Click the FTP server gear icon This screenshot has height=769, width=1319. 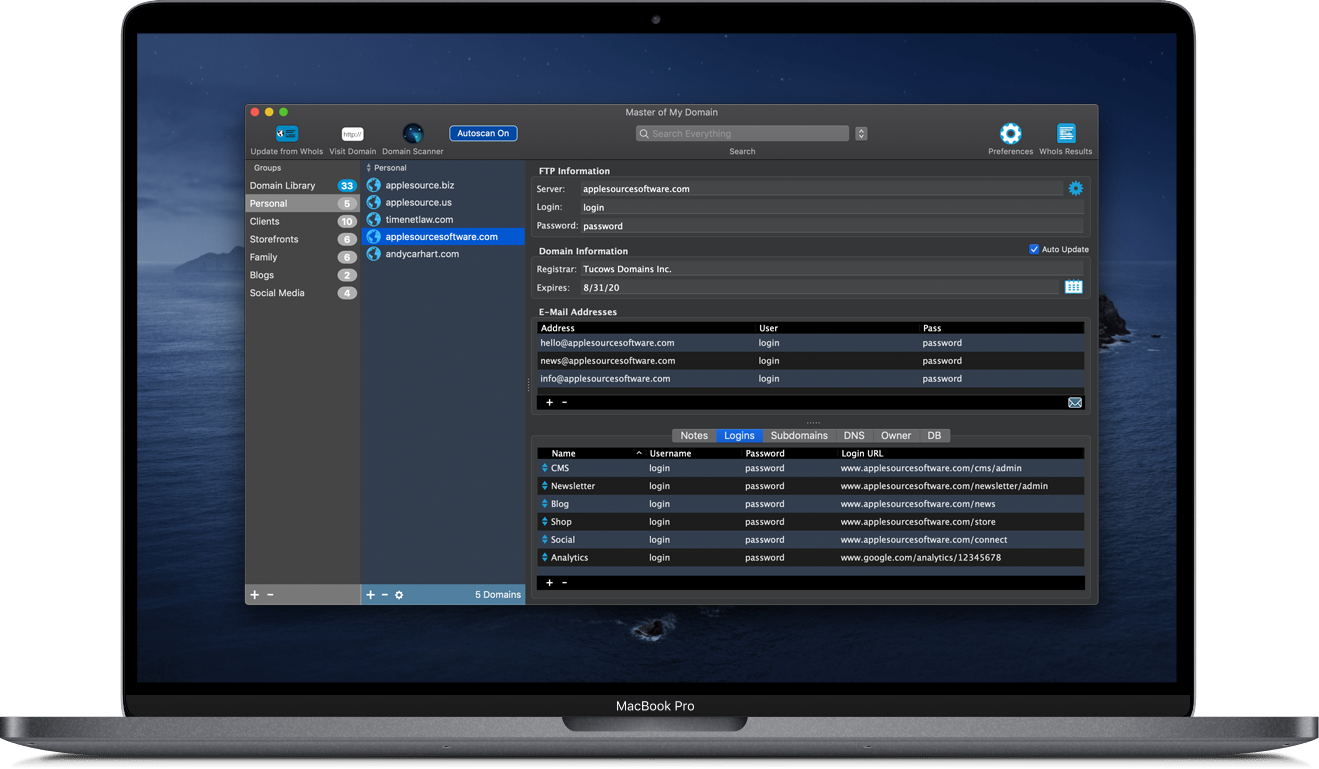click(1075, 188)
